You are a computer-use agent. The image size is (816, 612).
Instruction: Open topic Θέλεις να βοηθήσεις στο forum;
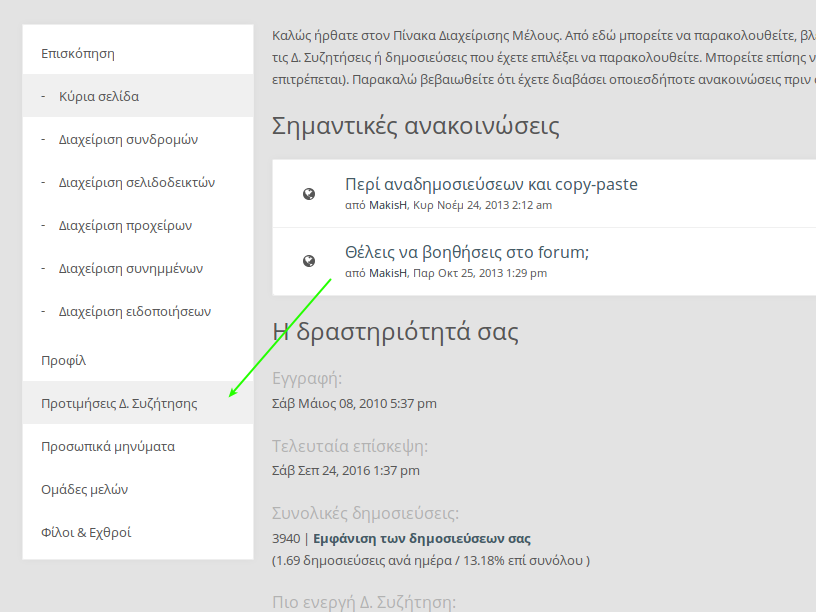(467, 252)
